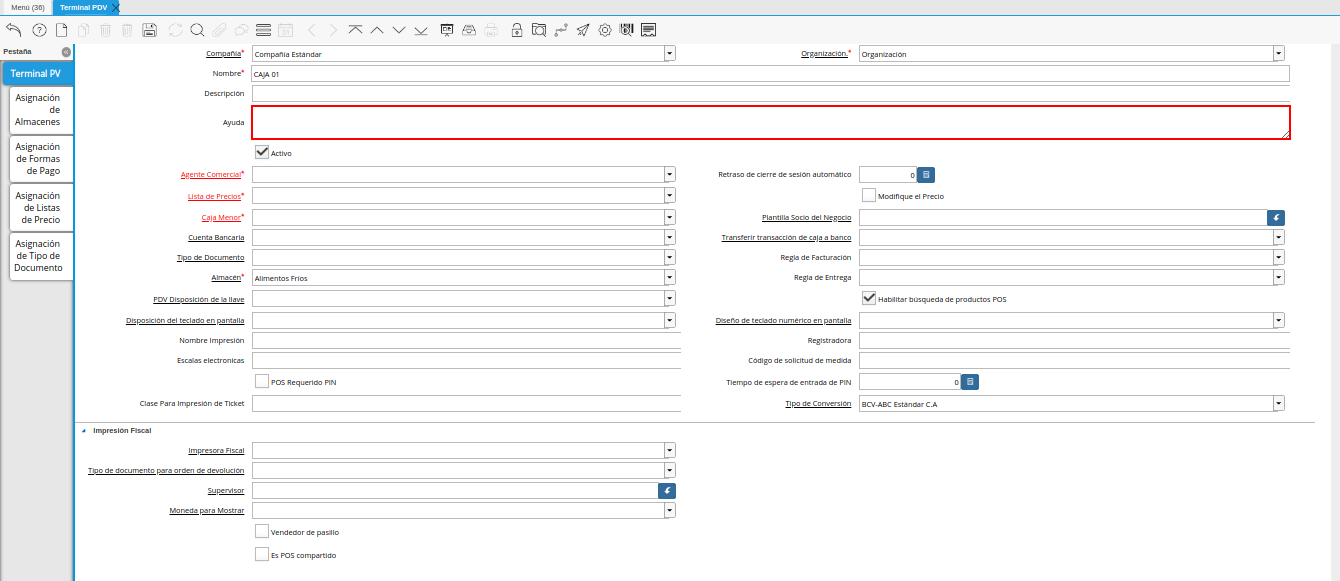This screenshot has width=1340, height=581.
Task: Open the Chat bubbles icon
Action: pyautogui.click(x=240, y=30)
